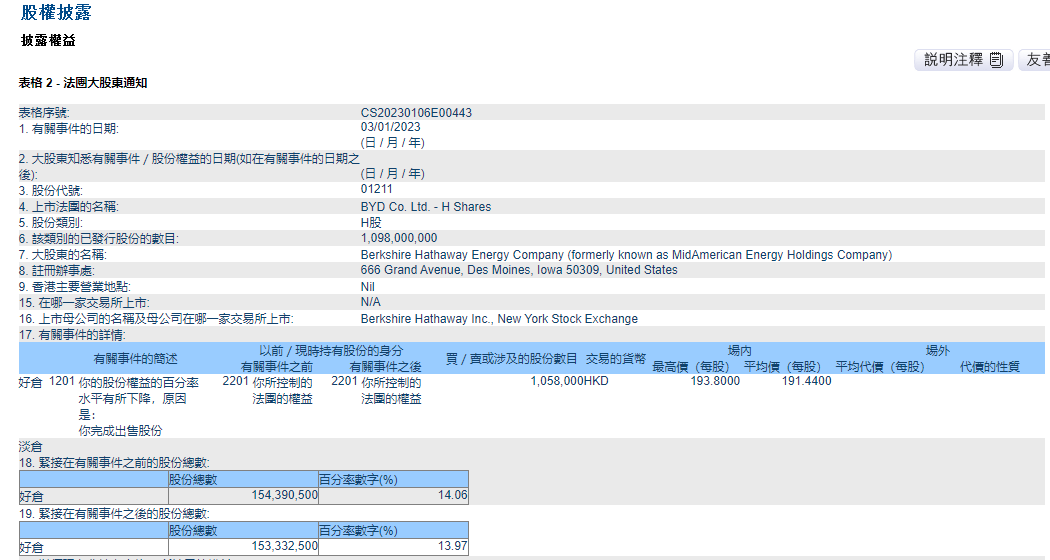
Task: Select the 666 Grand Avenue registered address
Action: click(x=519, y=270)
